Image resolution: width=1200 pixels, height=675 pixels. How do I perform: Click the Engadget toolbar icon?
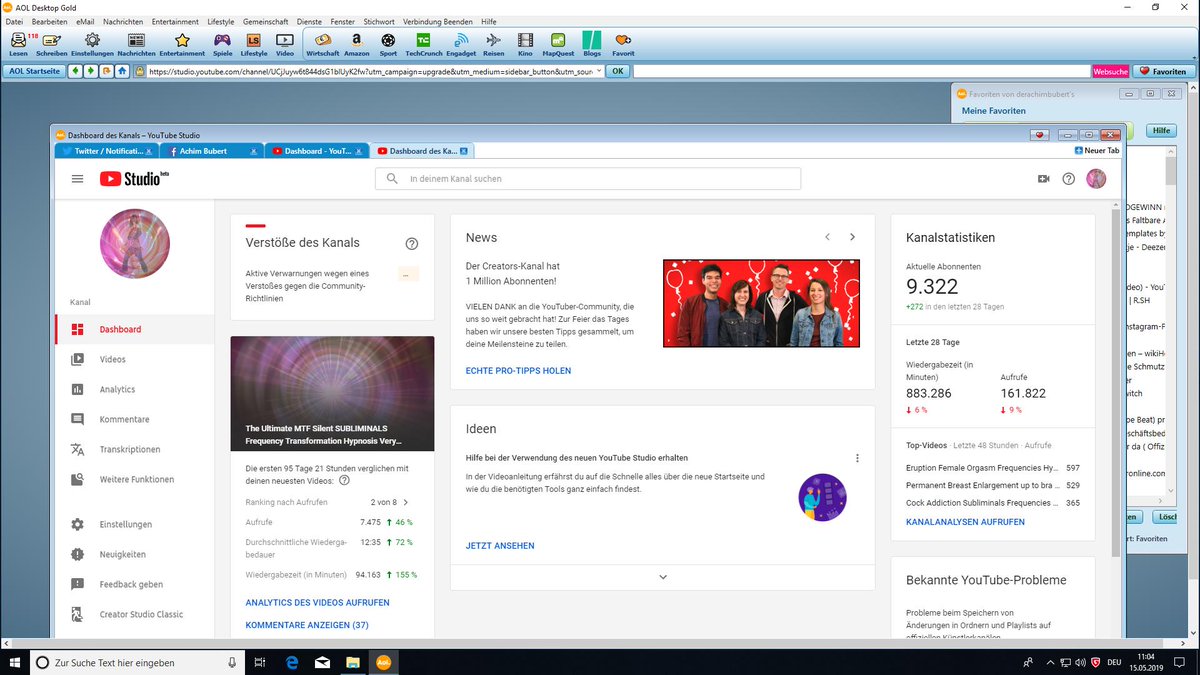[461, 43]
